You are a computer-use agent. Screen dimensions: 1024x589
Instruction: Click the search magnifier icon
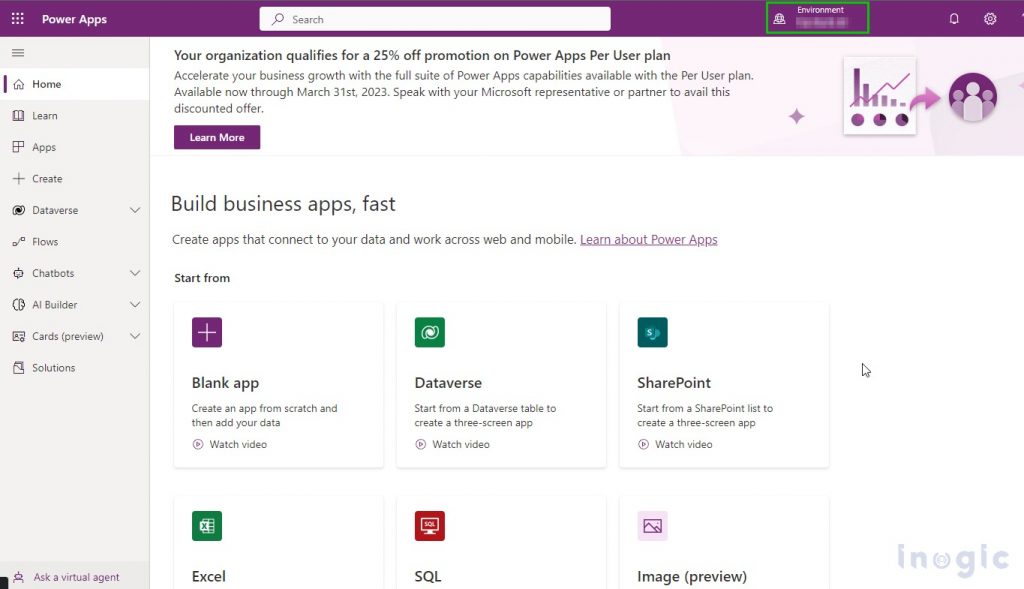[278, 19]
